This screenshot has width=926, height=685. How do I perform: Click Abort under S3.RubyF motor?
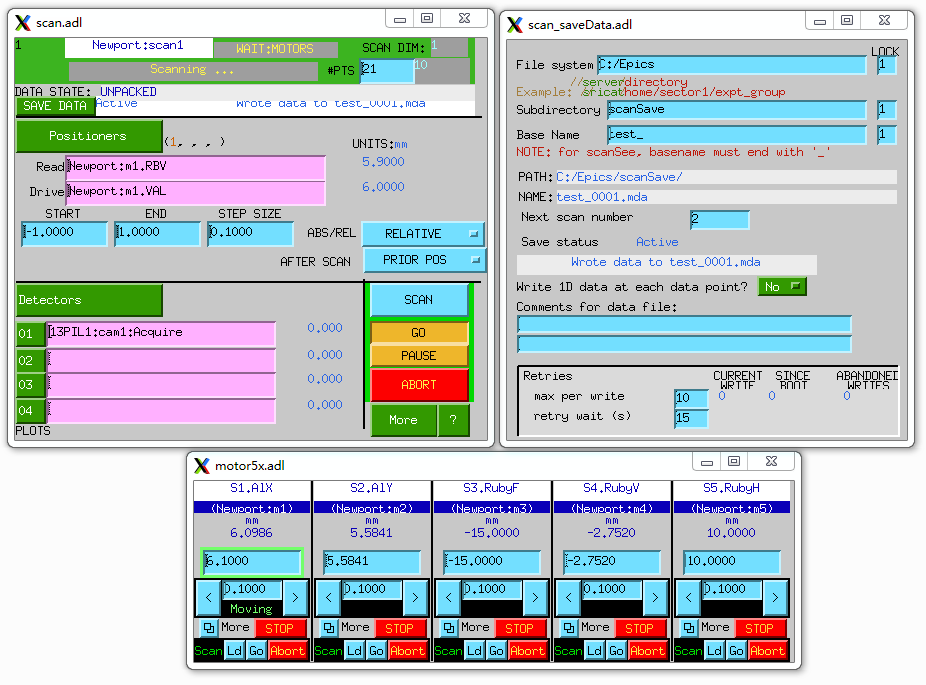pos(527,651)
